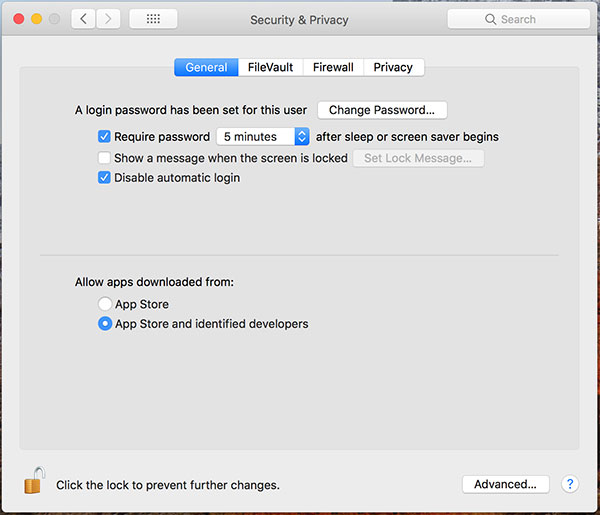Go forward with the right chevron
Viewport: 600px width, 515px height.
[x=108, y=19]
